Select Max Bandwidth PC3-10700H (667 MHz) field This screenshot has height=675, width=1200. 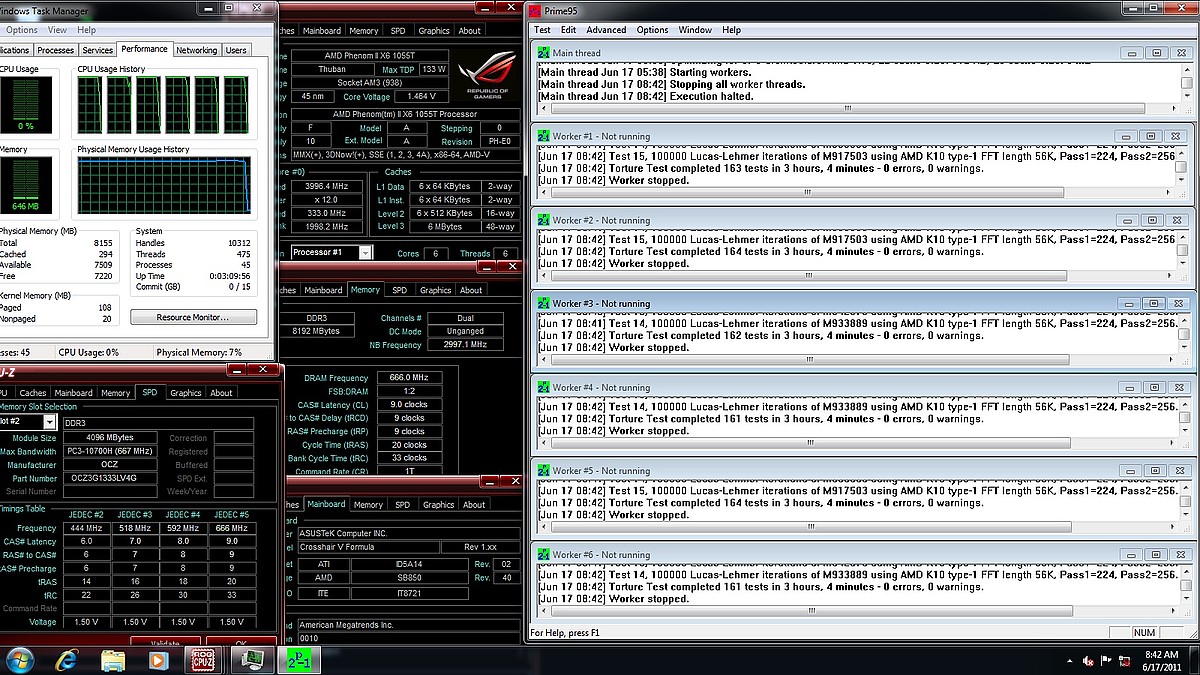pyautogui.click(x=109, y=452)
